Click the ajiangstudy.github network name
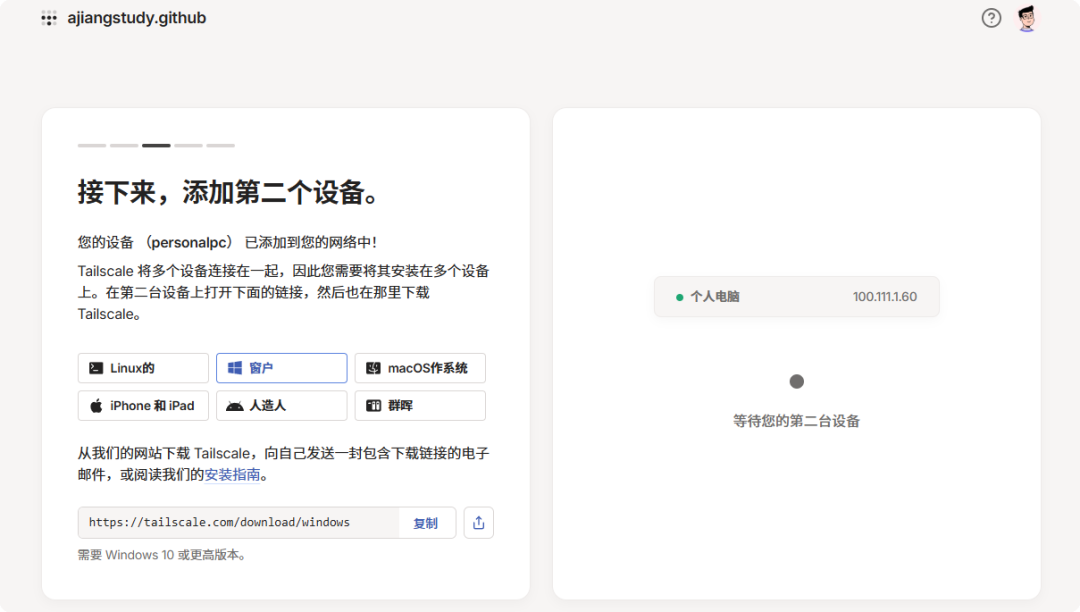The image size is (1080, 612). pos(136,18)
